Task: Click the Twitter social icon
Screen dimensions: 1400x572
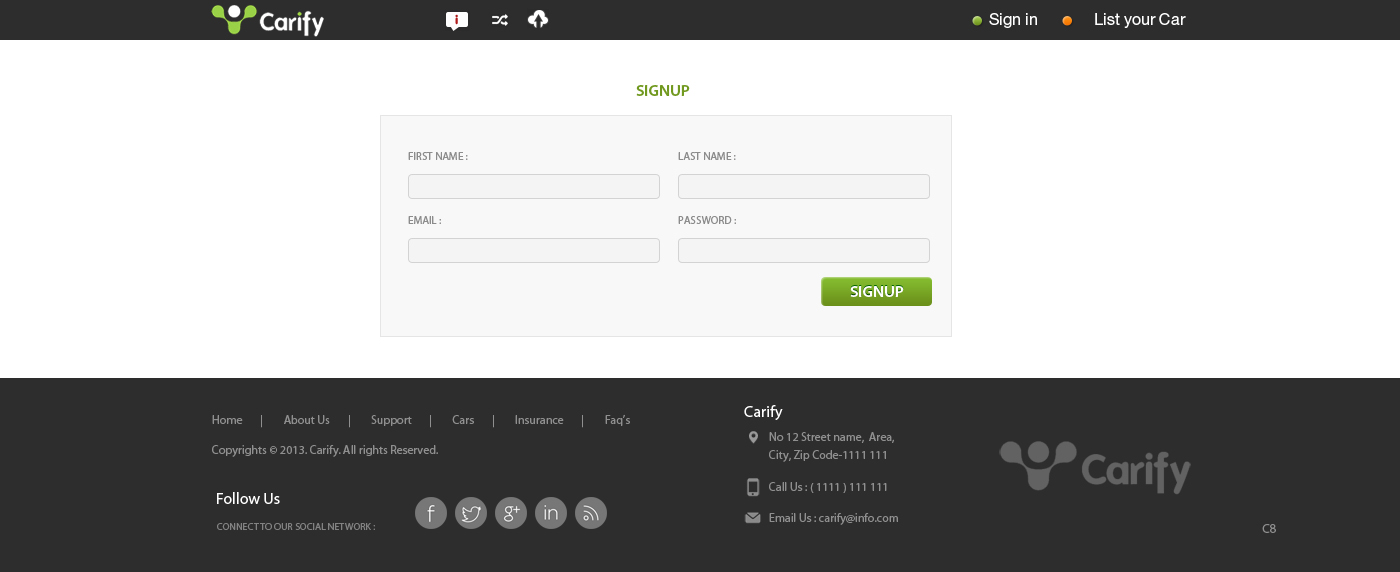Action: 471,513
